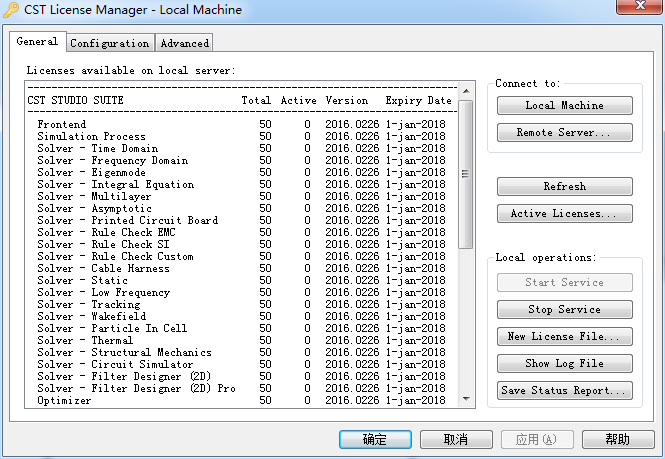Select Solver - Multilayer row

[x=241, y=196]
